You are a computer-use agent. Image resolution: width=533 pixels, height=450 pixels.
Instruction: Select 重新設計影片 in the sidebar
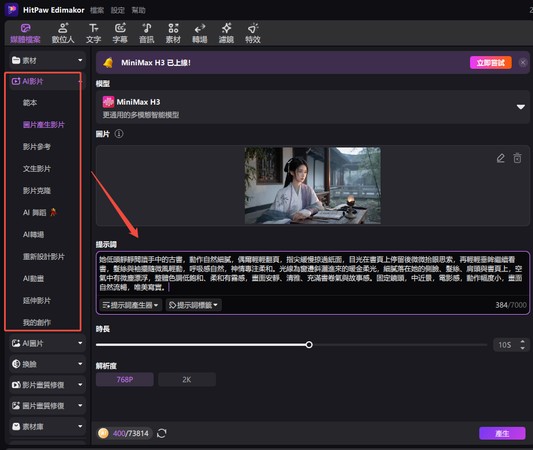pyautogui.click(x=44, y=257)
